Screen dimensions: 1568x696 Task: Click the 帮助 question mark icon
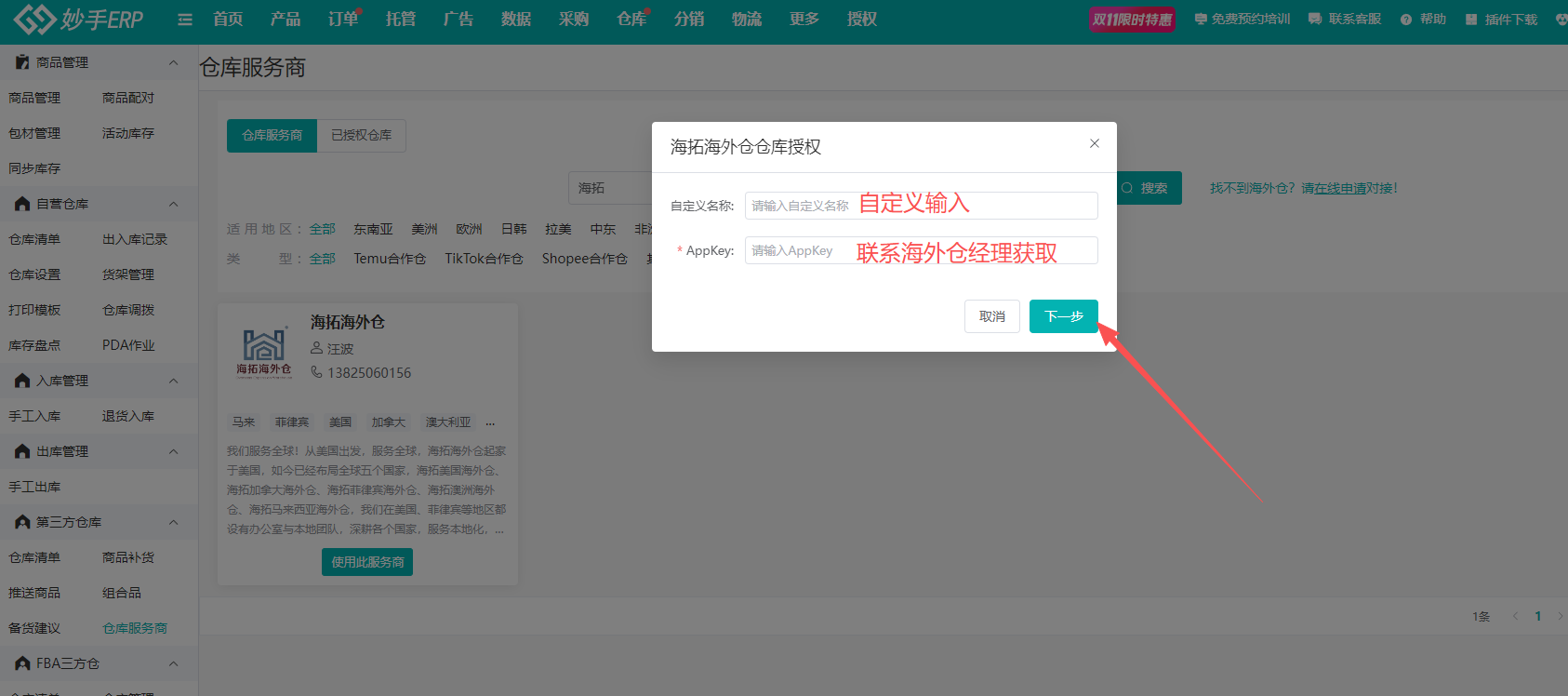click(1406, 20)
